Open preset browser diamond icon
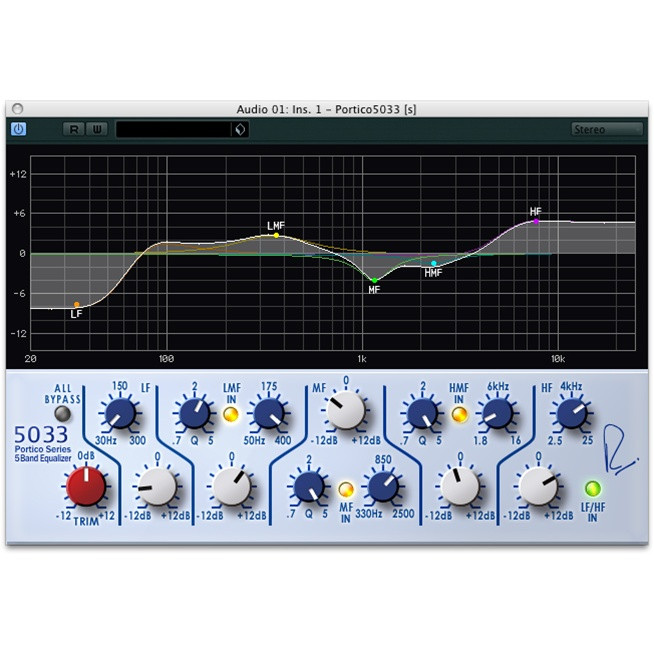Image resolution: width=654 pixels, height=654 pixels. click(x=240, y=129)
